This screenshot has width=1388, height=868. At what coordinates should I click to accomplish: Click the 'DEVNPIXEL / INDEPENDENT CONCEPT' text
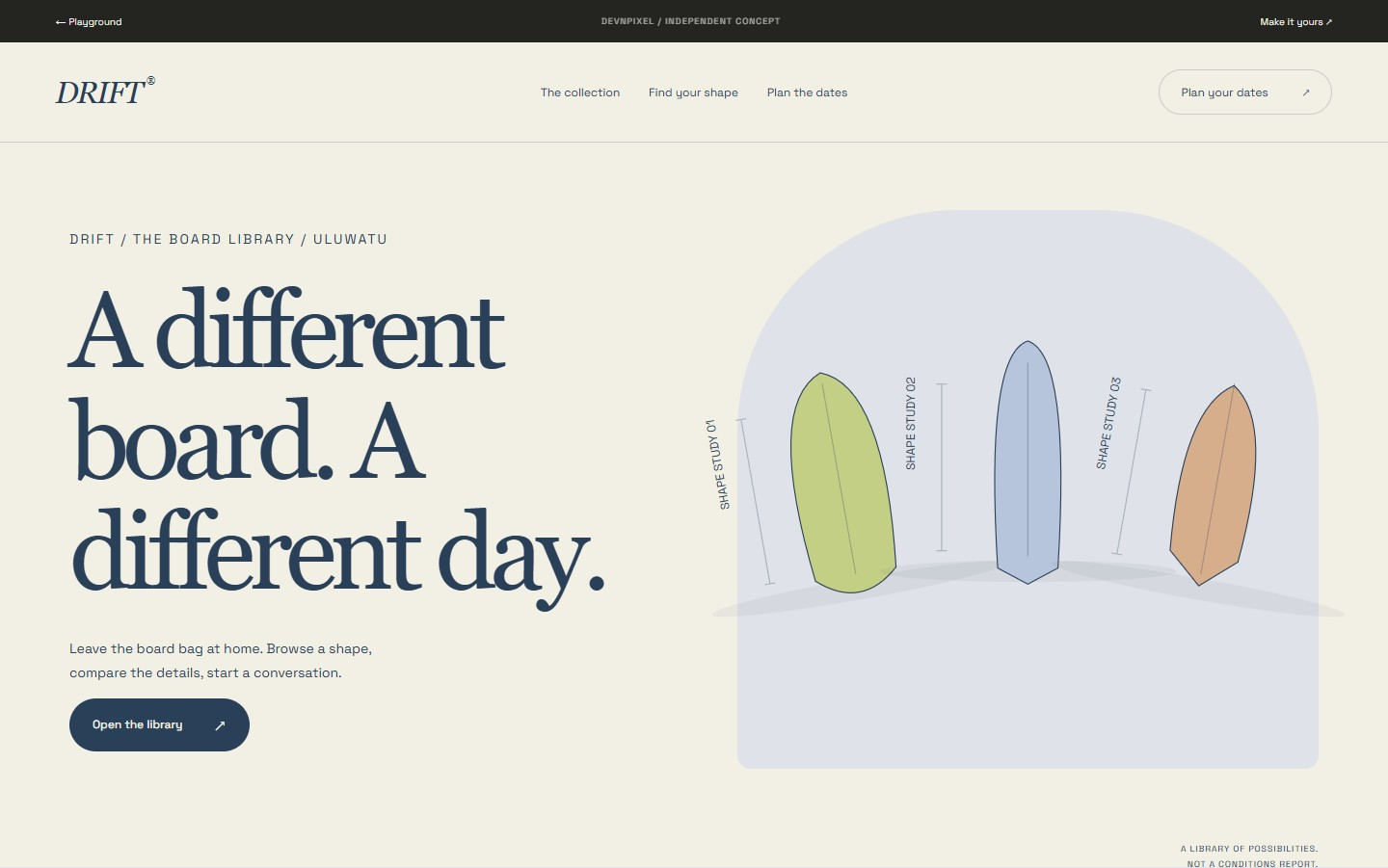pos(690,21)
